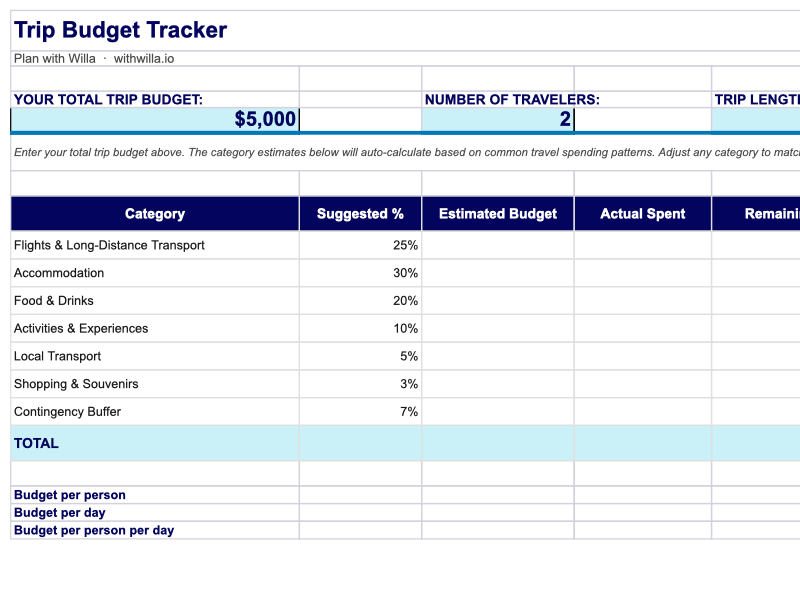
Task: Select the number of travelers value cell
Action: tap(497, 120)
